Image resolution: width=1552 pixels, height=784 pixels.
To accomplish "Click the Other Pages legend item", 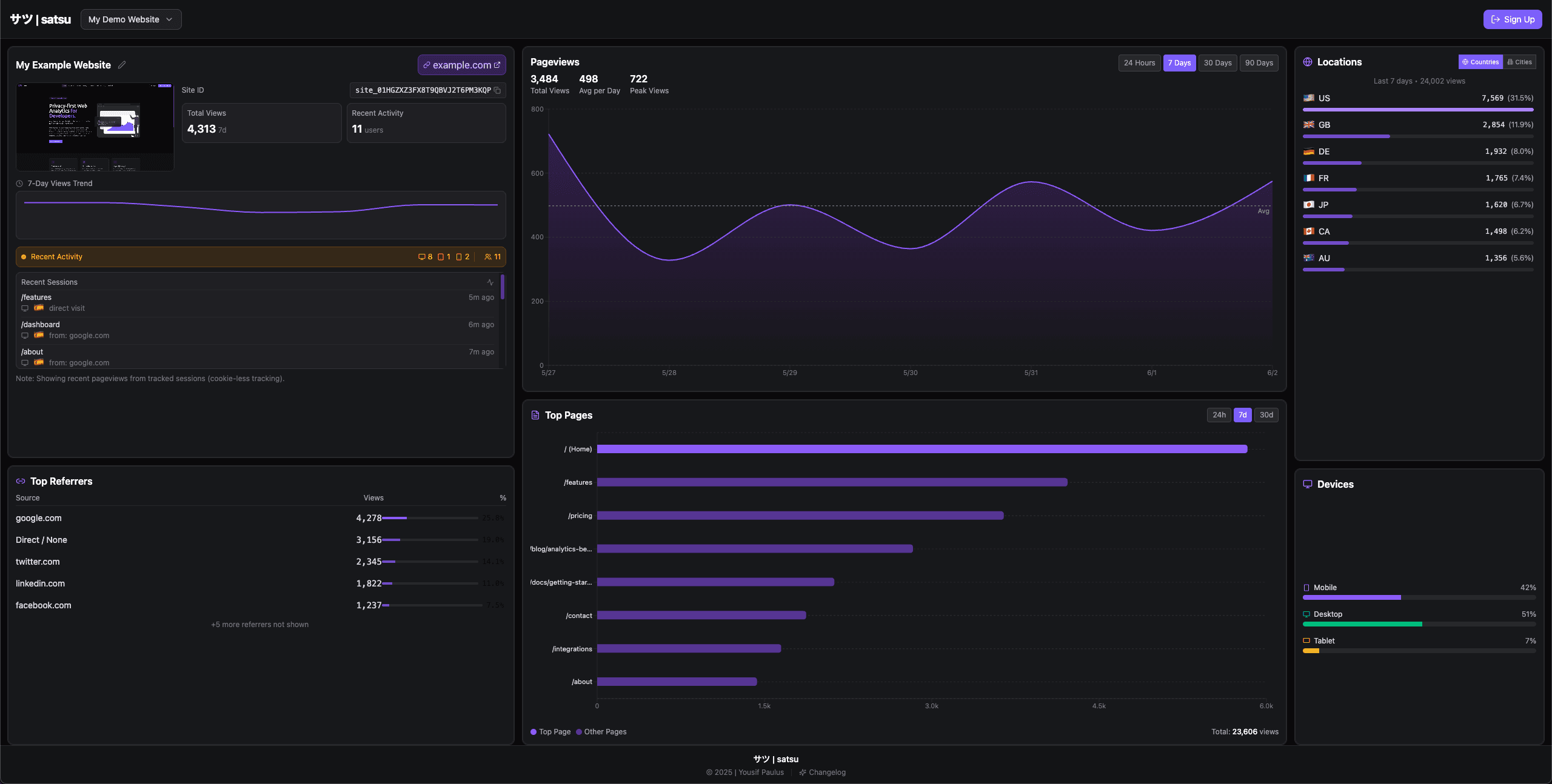I will tap(601, 732).
